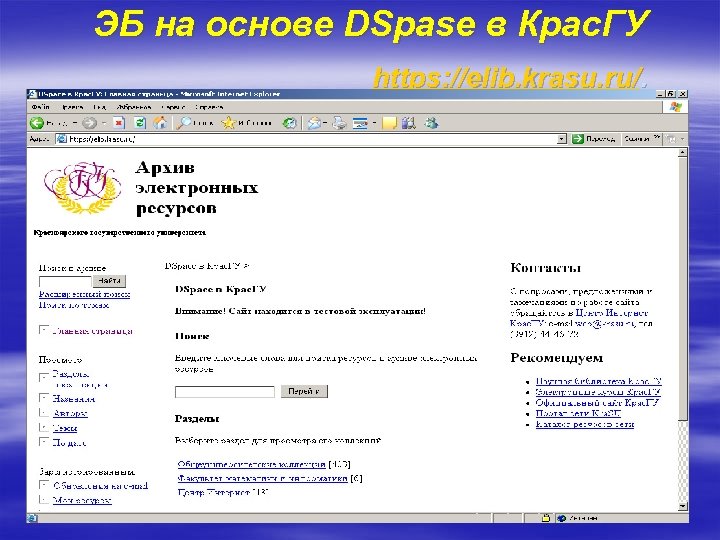Viewport: 720px width, 540px height.
Task: Open Favorites using the star icon
Action: (228, 123)
